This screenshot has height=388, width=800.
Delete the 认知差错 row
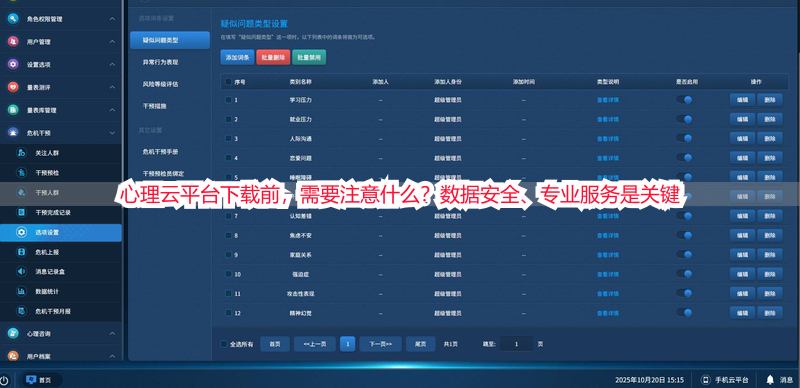click(769, 216)
